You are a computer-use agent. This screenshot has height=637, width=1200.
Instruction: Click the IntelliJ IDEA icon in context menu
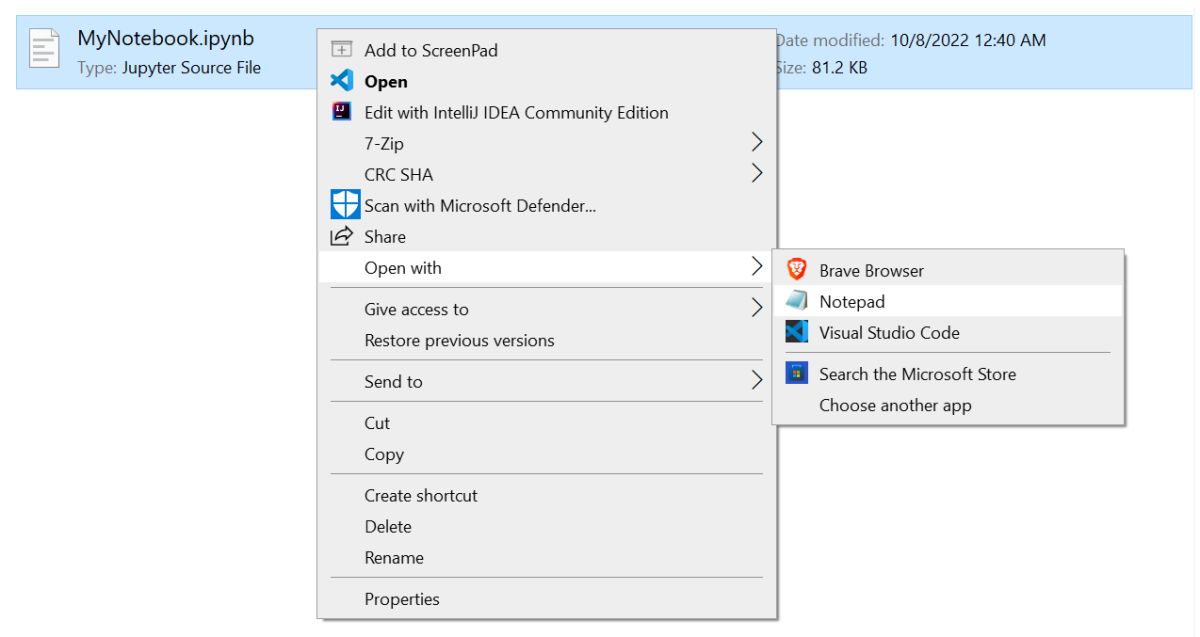point(342,112)
